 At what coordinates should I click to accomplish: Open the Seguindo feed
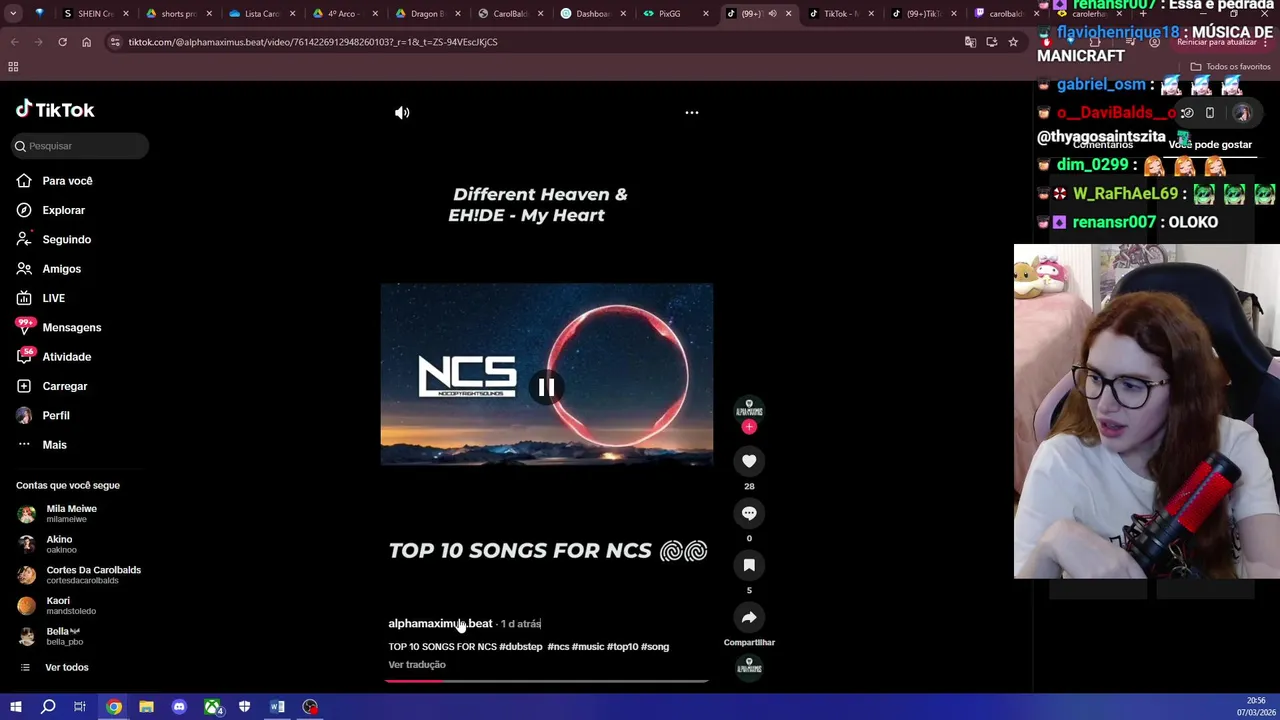66,240
